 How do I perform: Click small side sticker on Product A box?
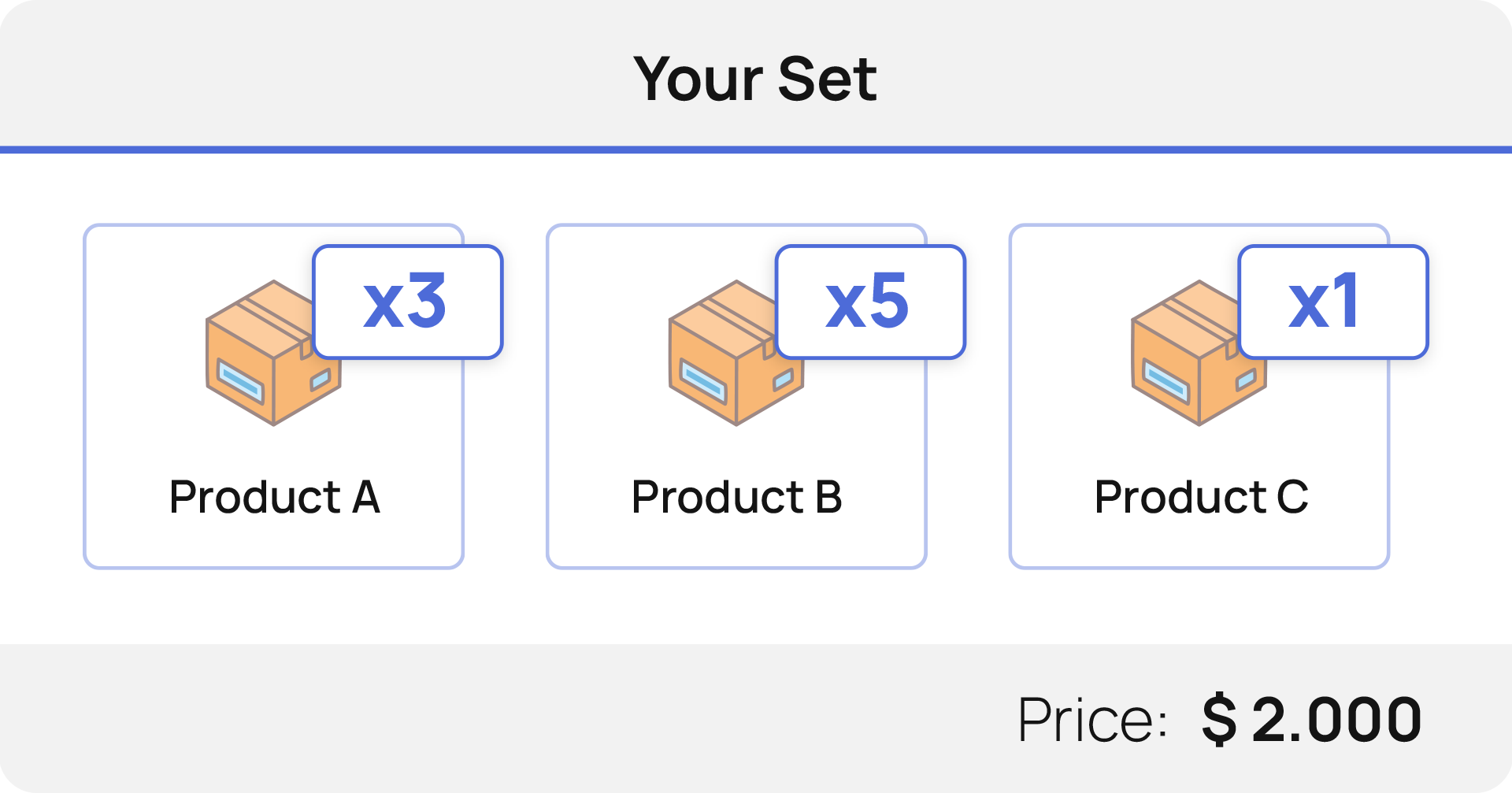point(320,380)
